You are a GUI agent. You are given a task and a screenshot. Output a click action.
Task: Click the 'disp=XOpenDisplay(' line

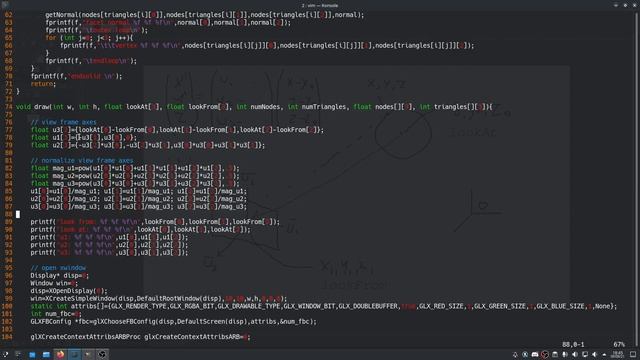point(69,291)
